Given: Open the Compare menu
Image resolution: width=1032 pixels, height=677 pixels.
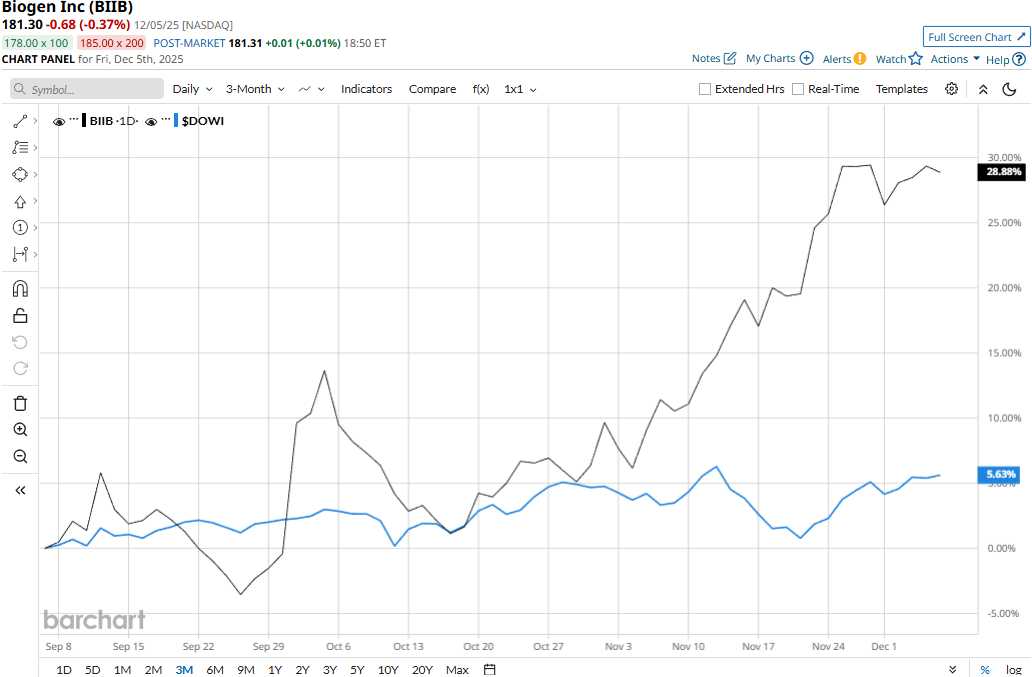Looking at the screenshot, I should pos(432,89).
